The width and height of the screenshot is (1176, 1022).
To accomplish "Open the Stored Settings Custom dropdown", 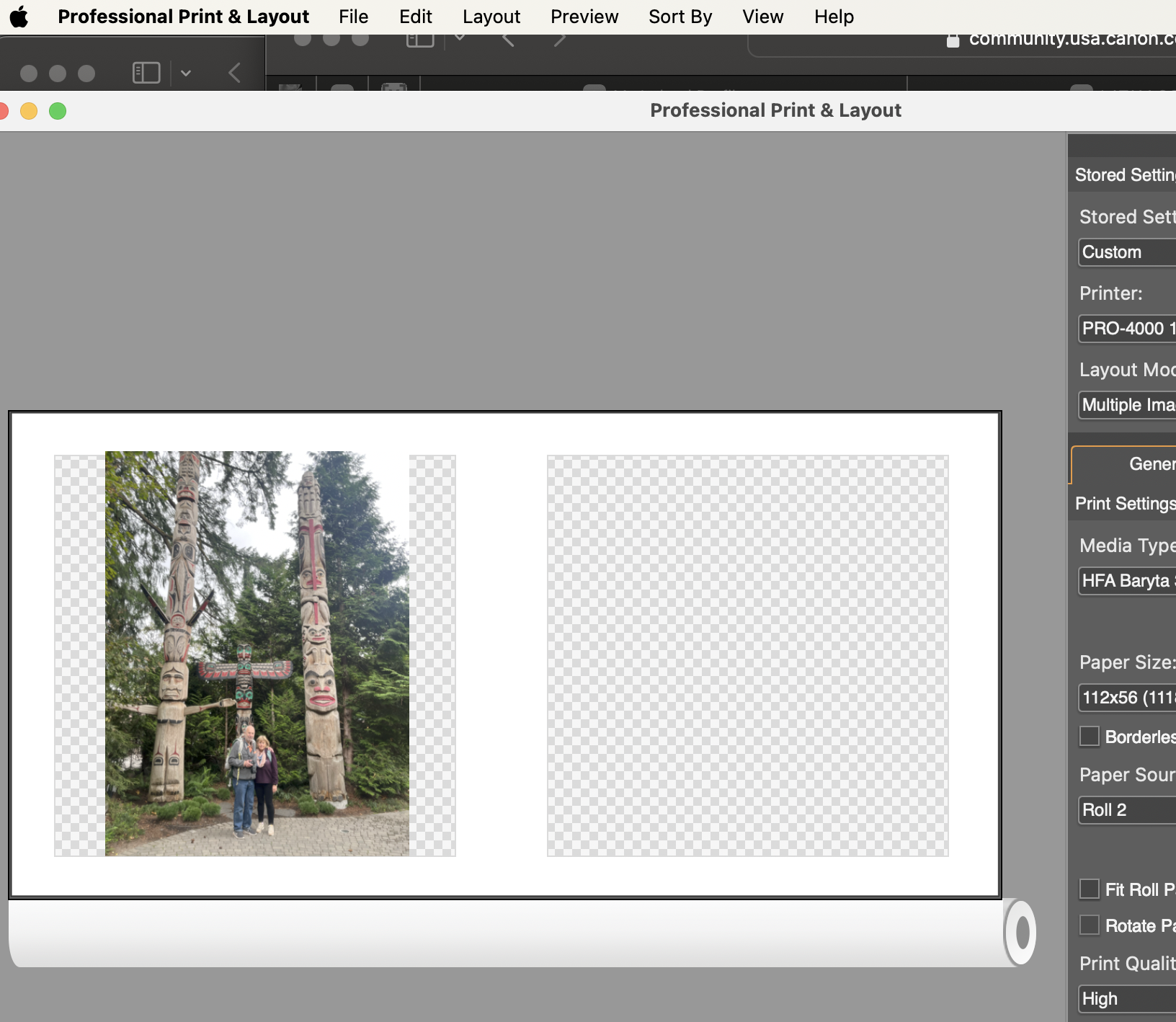I will tap(1126, 252).
